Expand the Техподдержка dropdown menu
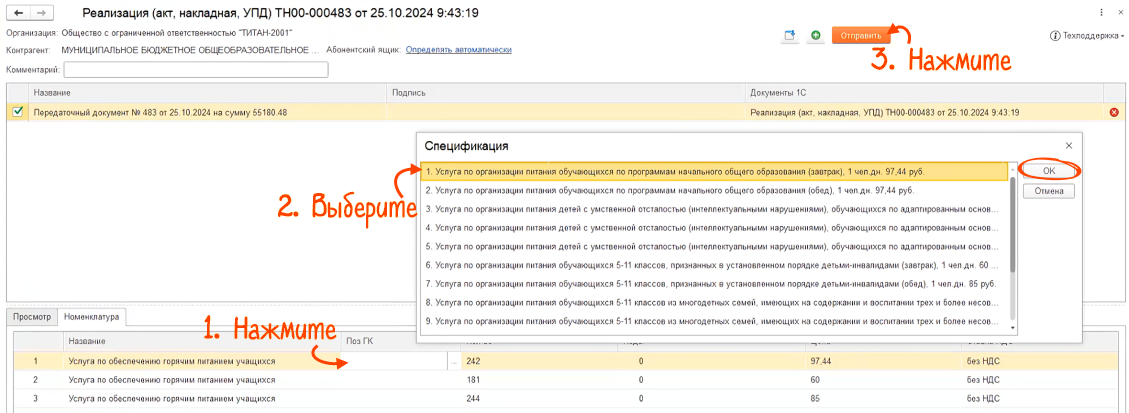Viewport: 1129px width, 413px height. 1090,35
